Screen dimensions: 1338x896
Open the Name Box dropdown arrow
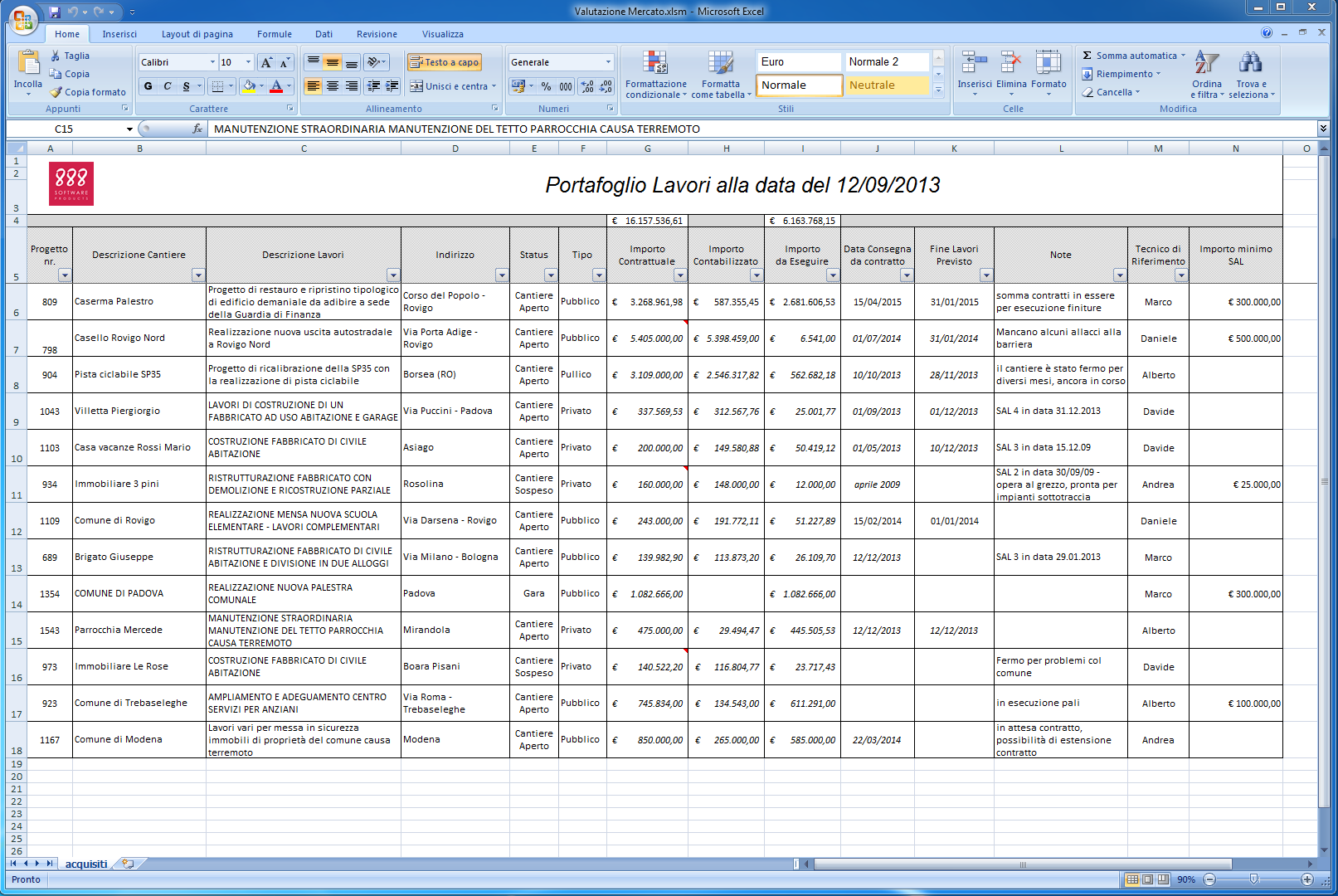(x=129, y=129)
